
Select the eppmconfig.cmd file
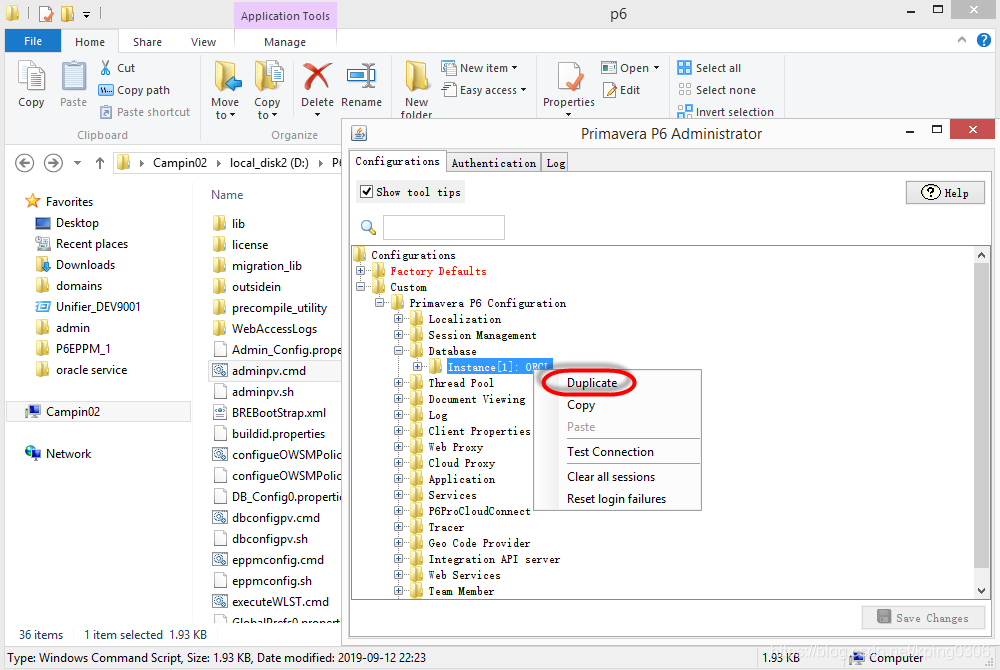coord(268,560)
